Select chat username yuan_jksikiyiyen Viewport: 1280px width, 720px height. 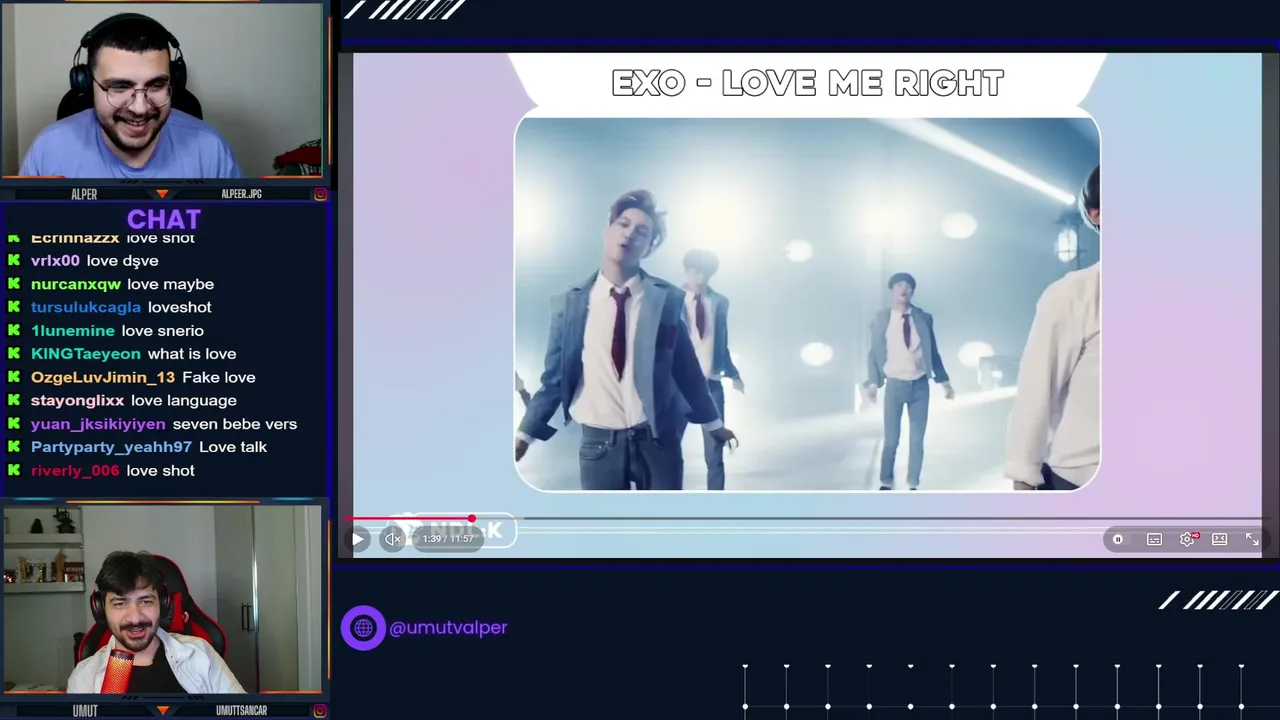pos(98,424)
